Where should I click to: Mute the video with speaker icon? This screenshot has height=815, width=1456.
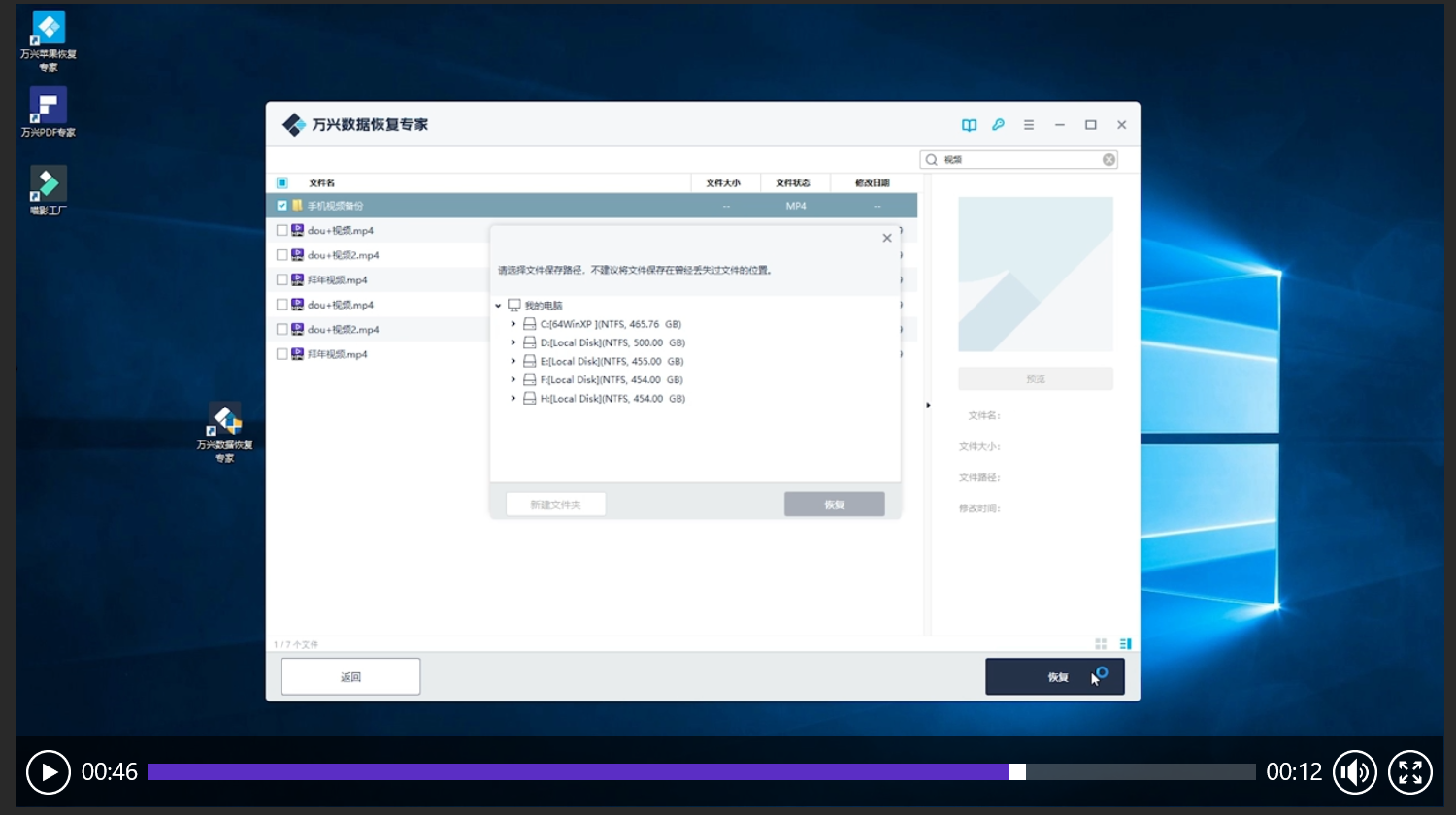[x=1355, y=772]
